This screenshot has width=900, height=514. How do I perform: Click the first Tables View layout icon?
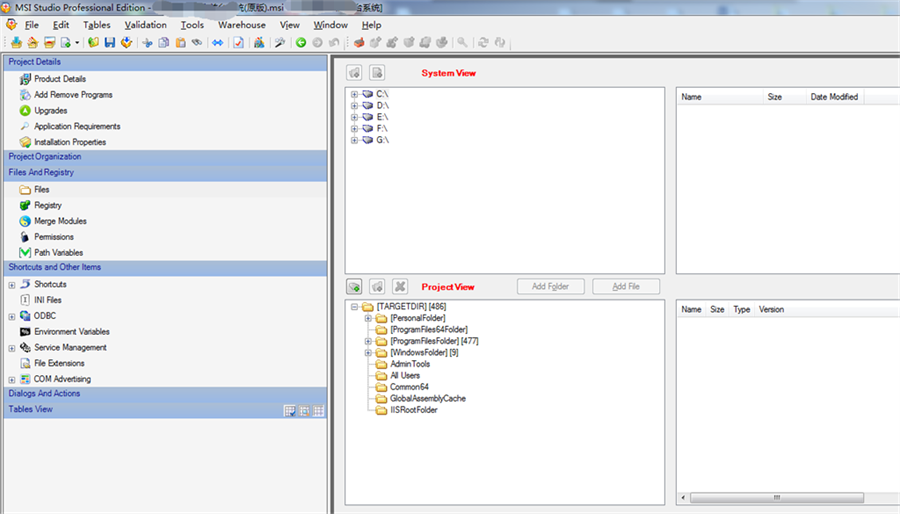tap(290, 410)
